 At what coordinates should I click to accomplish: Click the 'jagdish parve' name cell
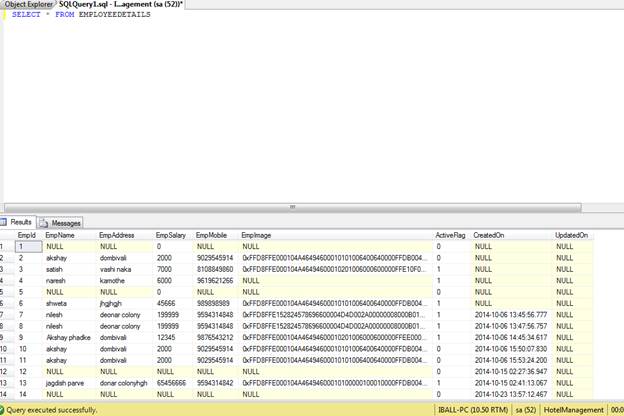click(70, 383)
